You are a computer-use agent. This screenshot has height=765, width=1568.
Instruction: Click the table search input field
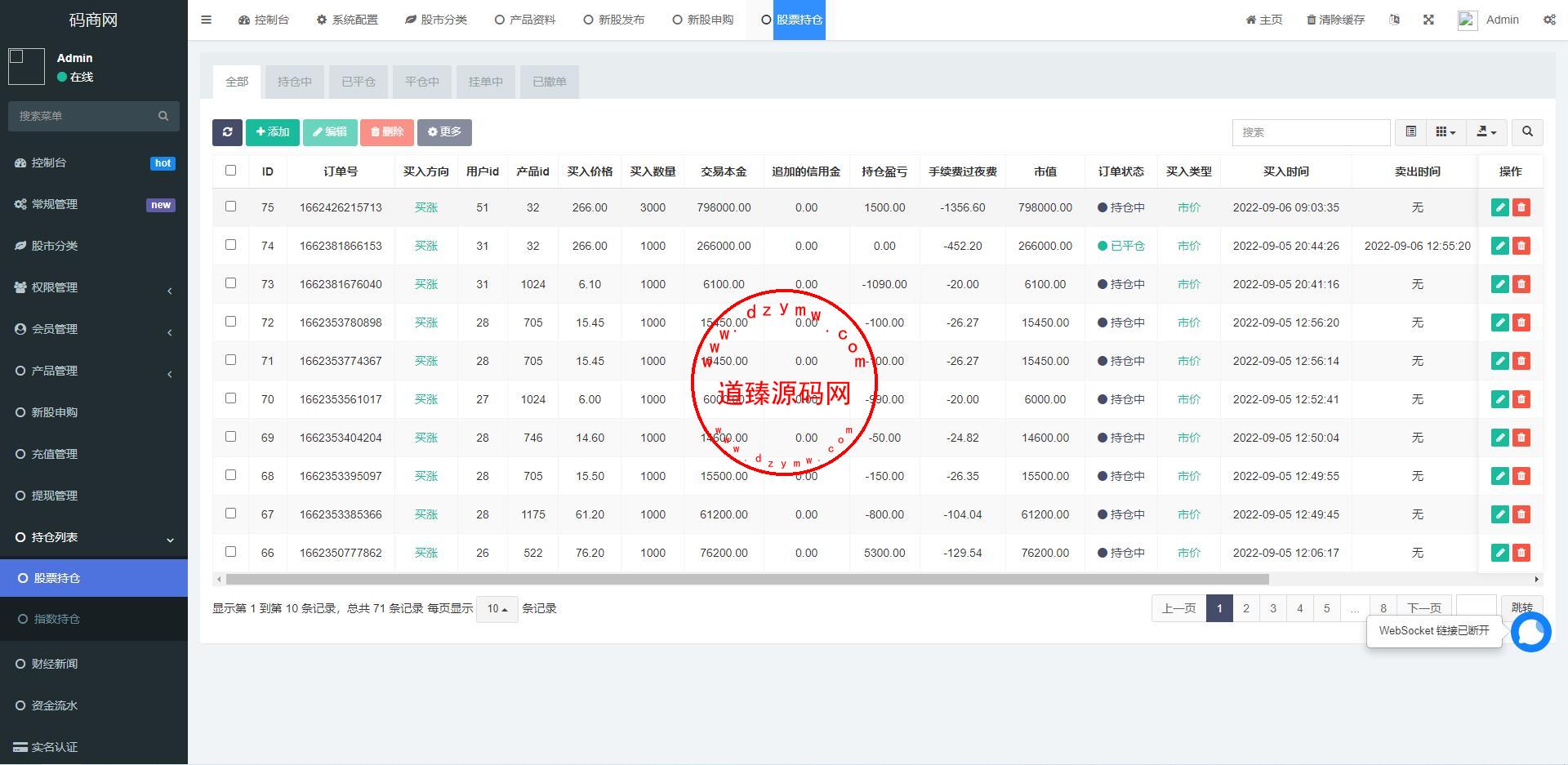(1311, 132)
